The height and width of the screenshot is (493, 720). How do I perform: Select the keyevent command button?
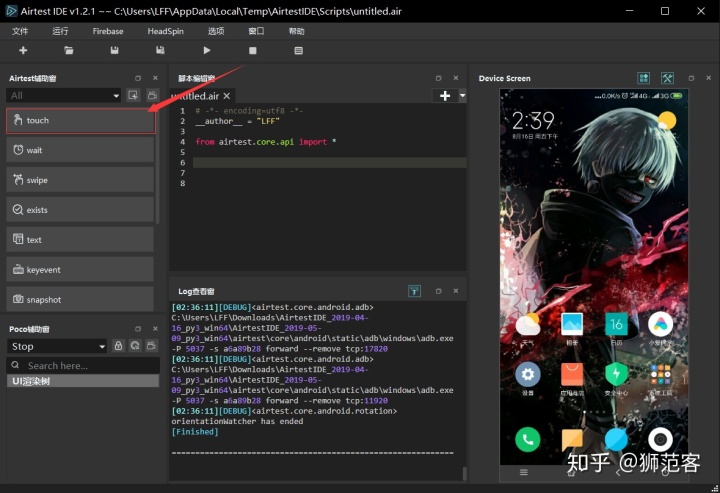[80, 269]
